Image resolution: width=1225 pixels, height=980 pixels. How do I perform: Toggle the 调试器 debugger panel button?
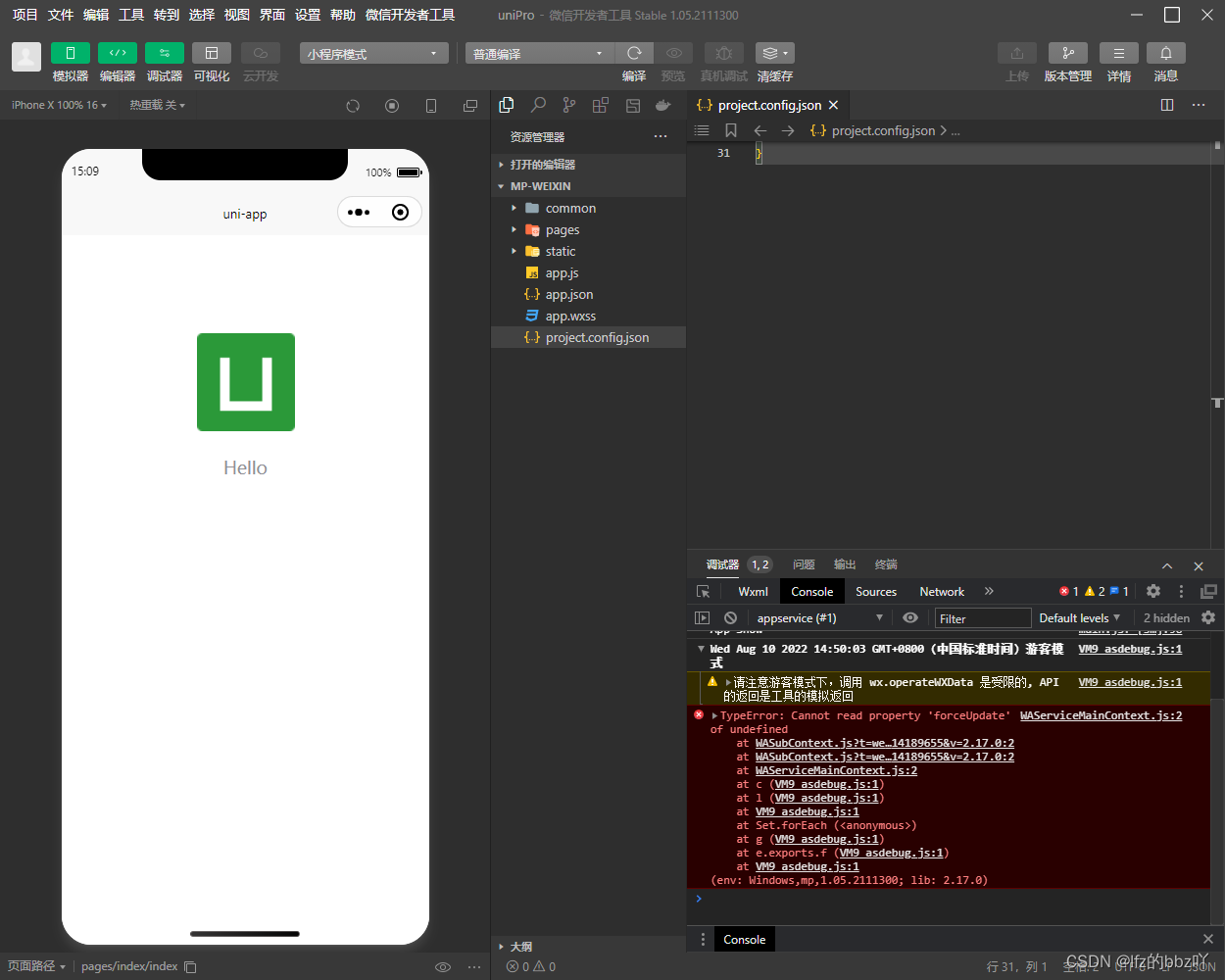pos(165,53)
